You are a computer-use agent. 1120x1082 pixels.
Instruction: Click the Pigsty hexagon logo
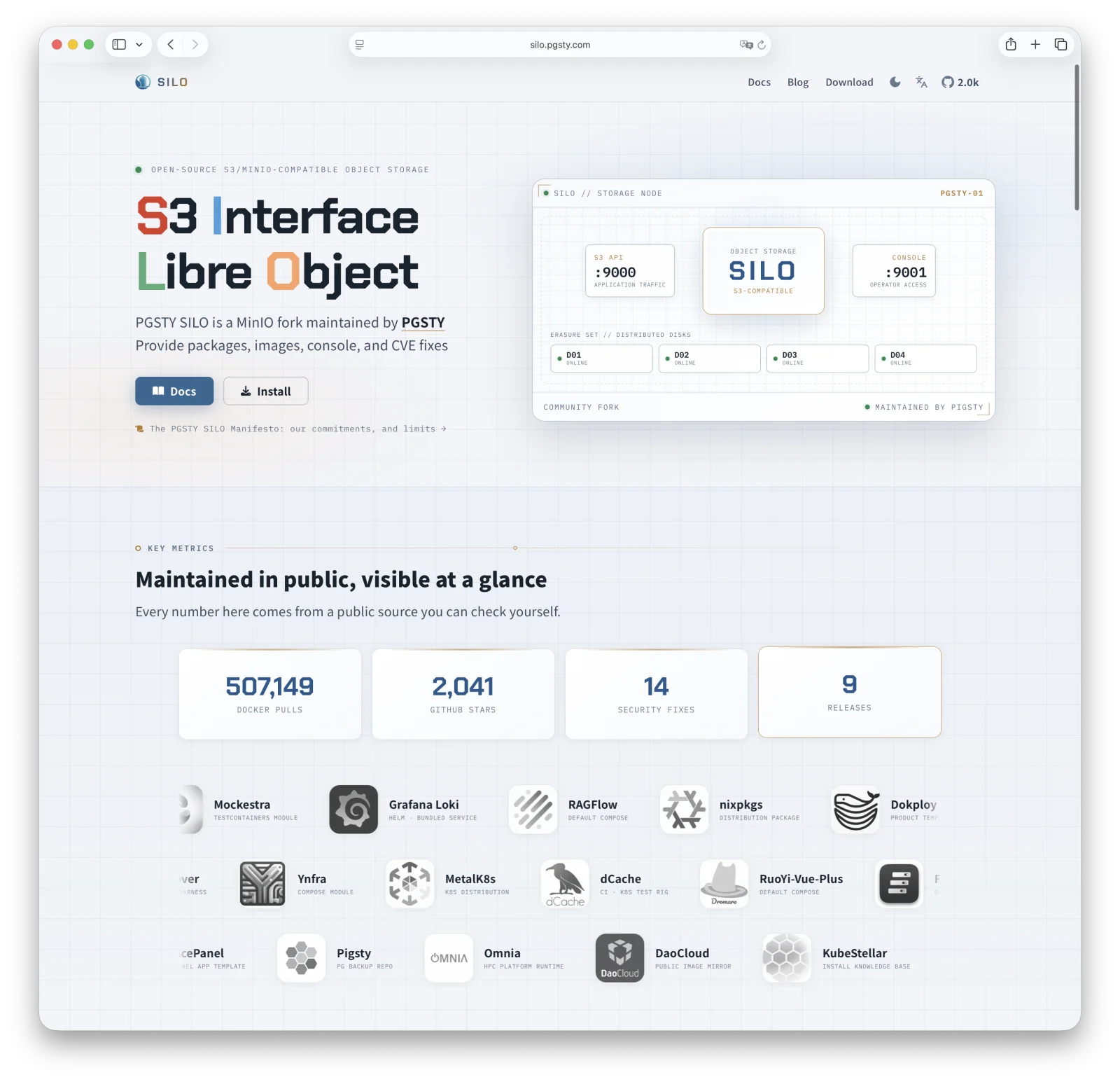pyautogui.click(x=301, y=958)
